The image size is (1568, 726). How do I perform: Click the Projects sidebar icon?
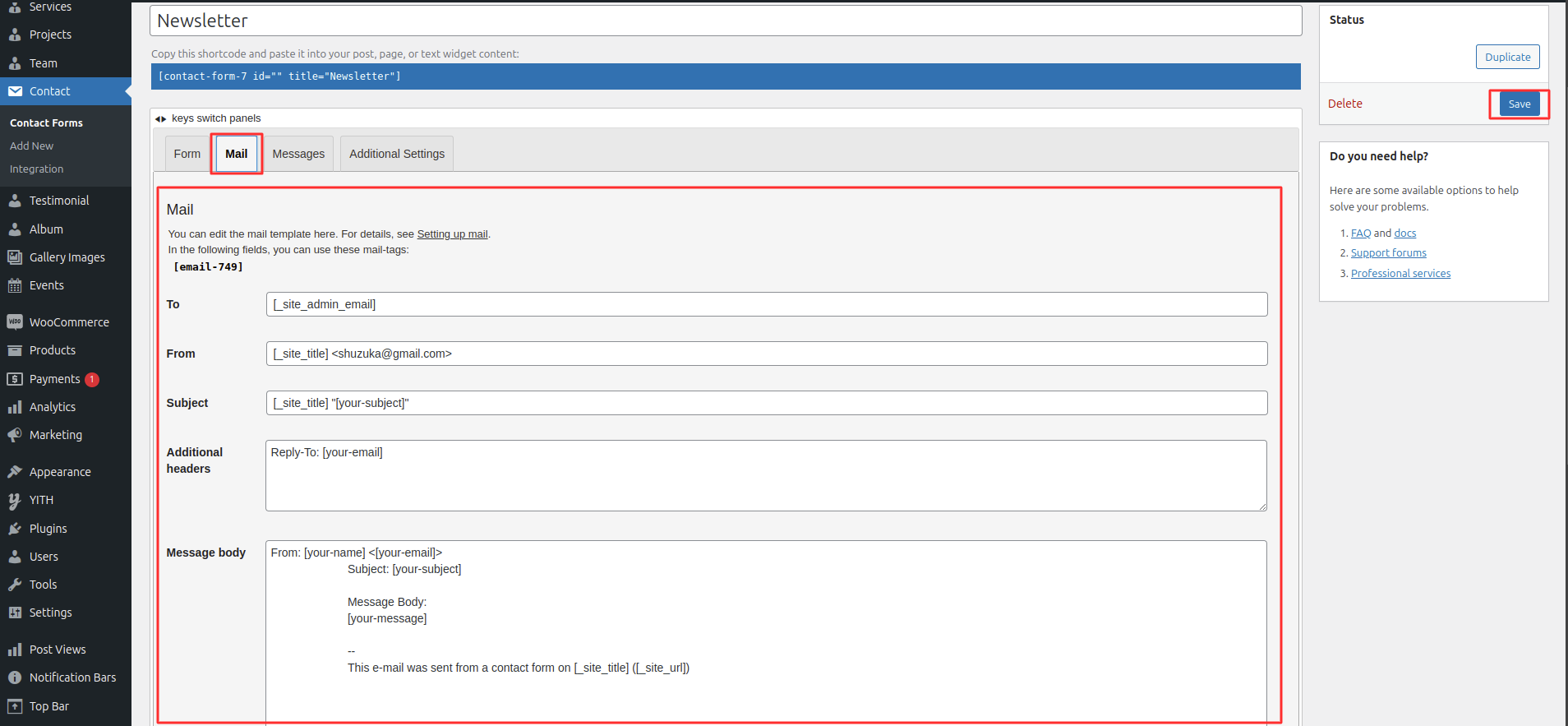(15, 35)
